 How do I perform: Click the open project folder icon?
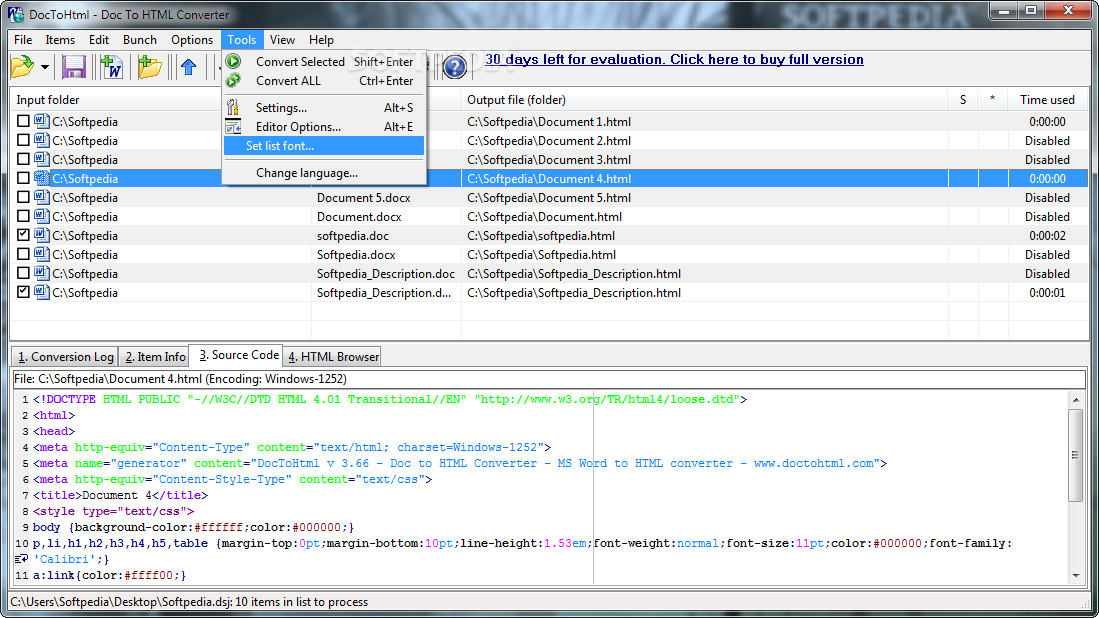[22, 67]
